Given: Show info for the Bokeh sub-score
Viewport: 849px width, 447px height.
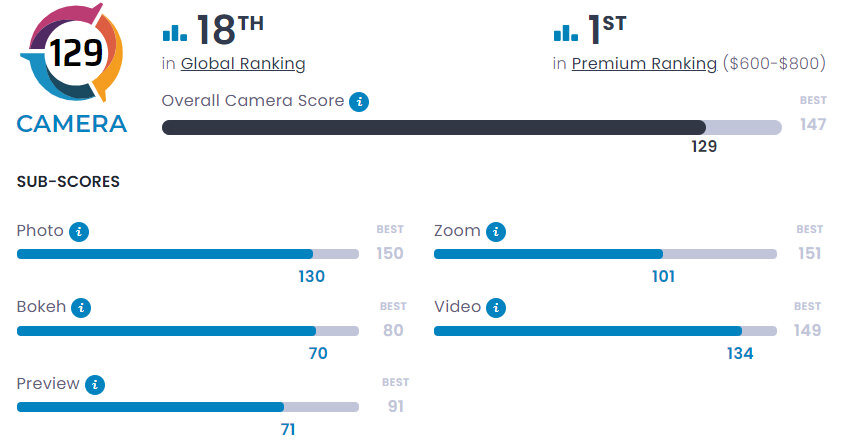Looking at the screenshot, I should click(x=82, y=307).
